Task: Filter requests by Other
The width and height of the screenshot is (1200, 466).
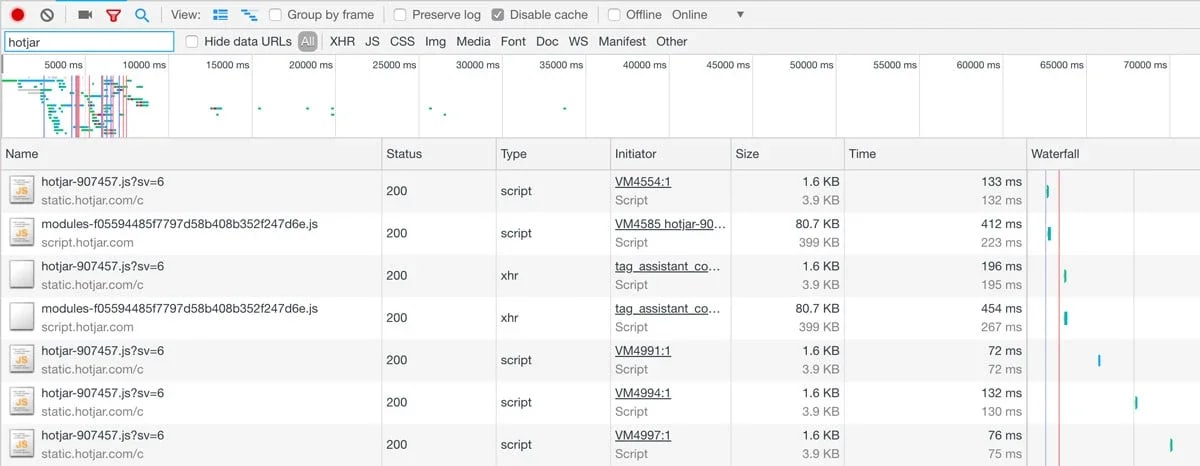Action: (x=672, y=41)
